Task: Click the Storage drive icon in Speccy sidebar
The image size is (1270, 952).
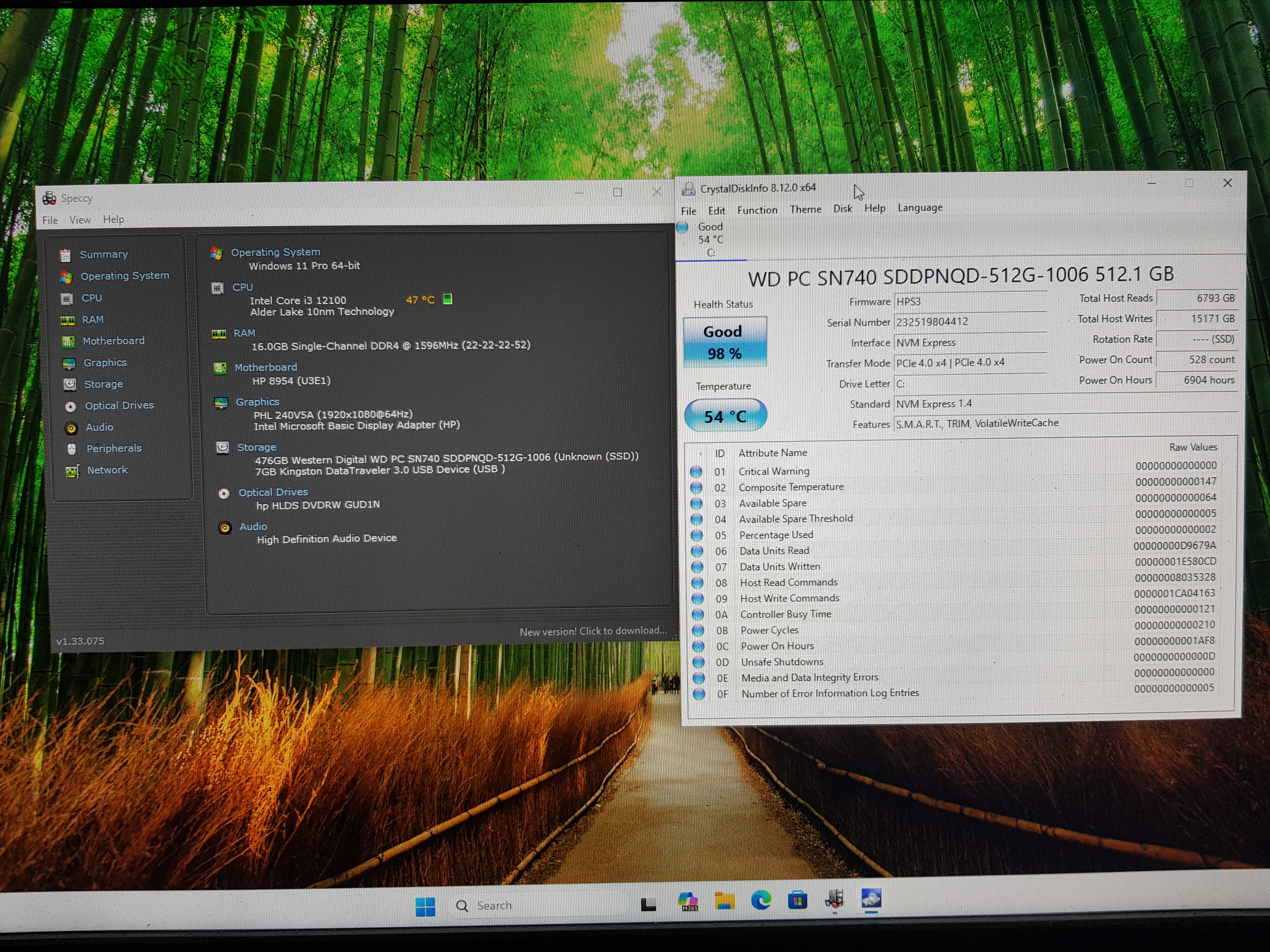Action: click(x=70, y=384)
